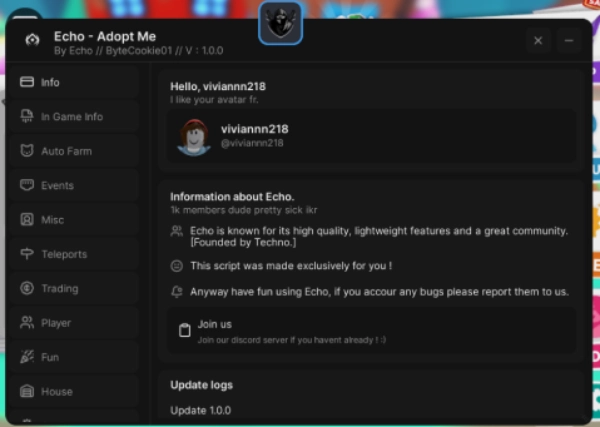600x427 pixels.
Task: Select the Events tab
Action: [x=74, y=186]
